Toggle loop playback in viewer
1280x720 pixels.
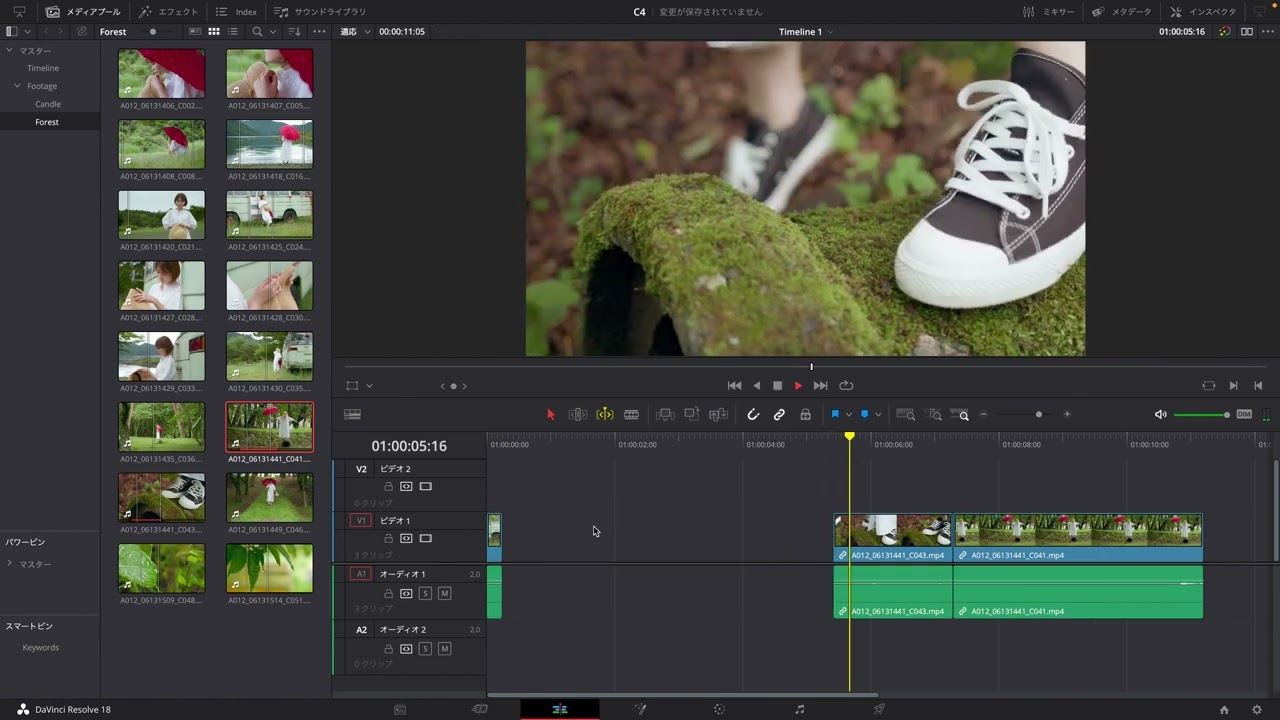[x=846, y=386]
